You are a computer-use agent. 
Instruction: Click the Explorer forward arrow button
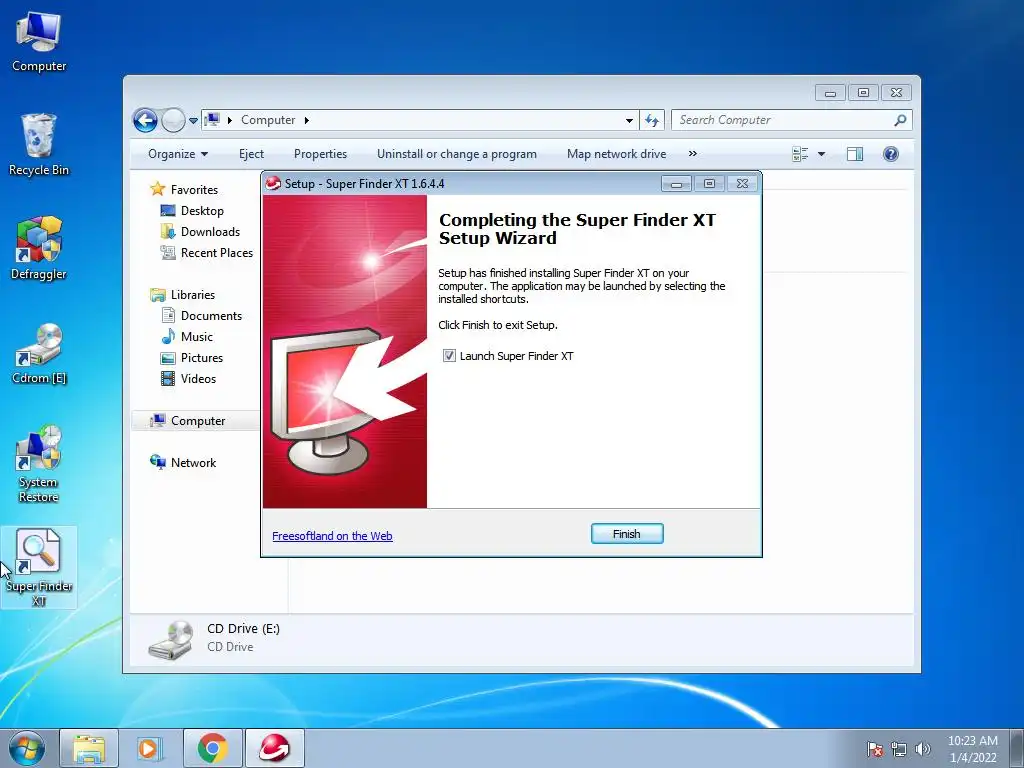pos(173,120)
